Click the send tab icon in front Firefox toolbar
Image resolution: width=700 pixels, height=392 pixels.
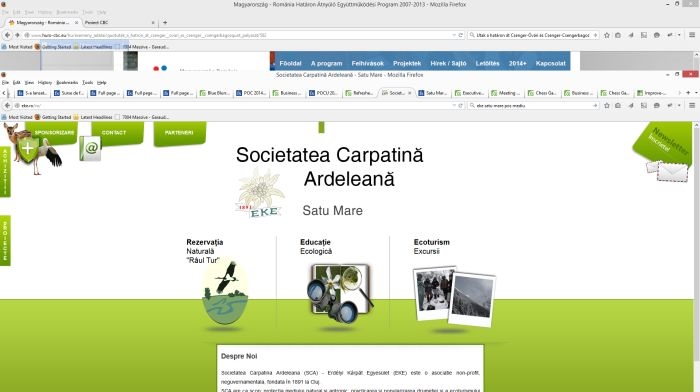tap(631, 106)
